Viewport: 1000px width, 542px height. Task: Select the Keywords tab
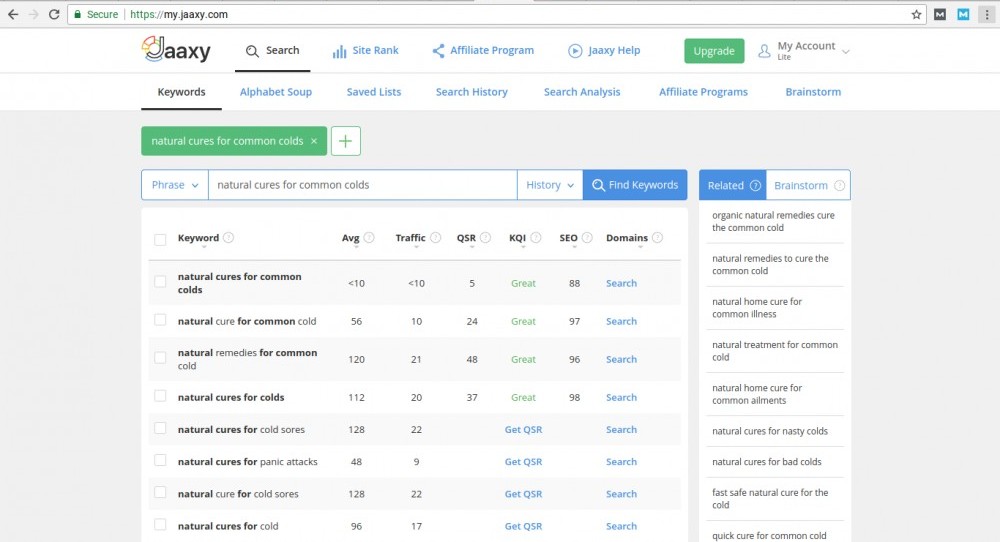181,92
